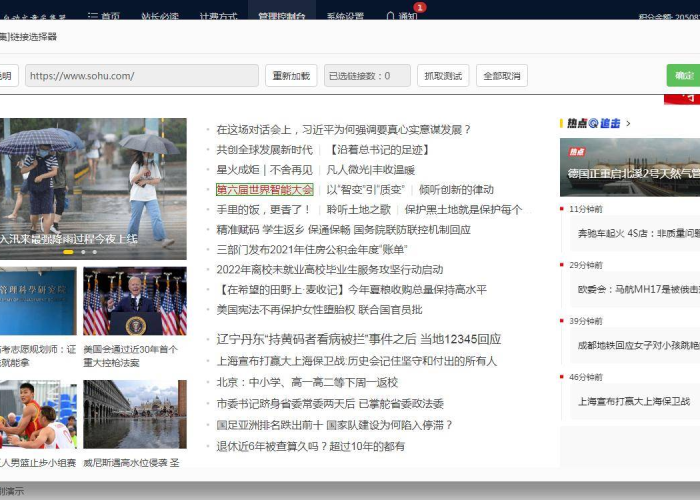Open the 系统设置 menu

click(345, 16)
